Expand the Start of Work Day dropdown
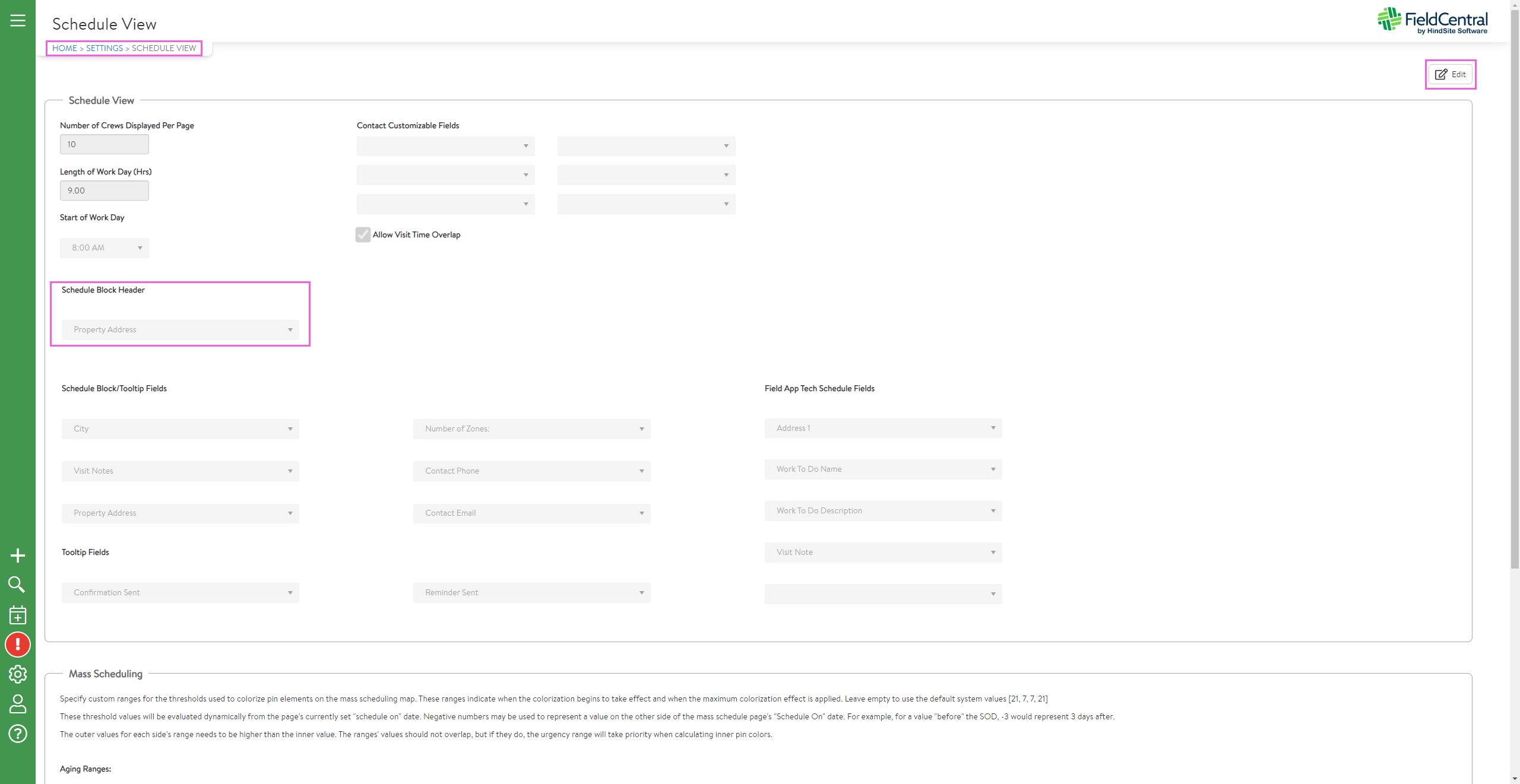 [x=104, y=248]
